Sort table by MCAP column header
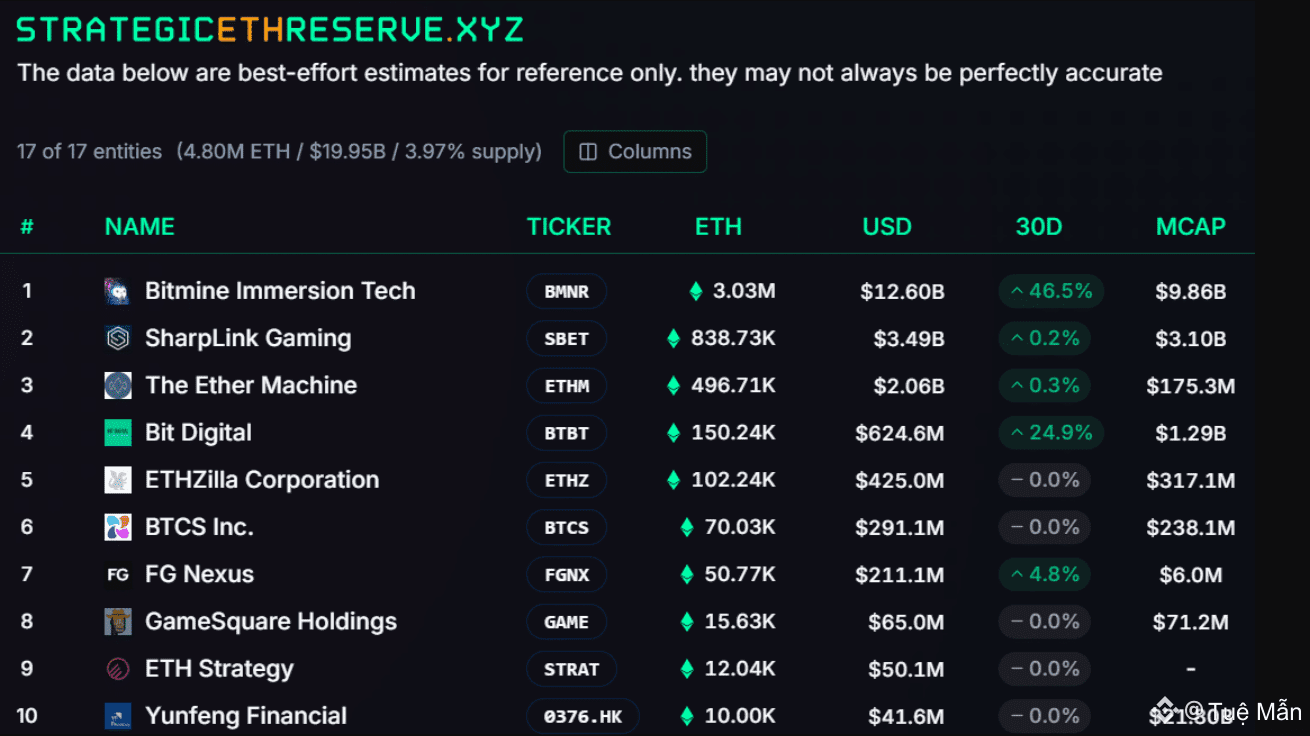This screenshot has height=736, width=1310. tap(1190, 227)
